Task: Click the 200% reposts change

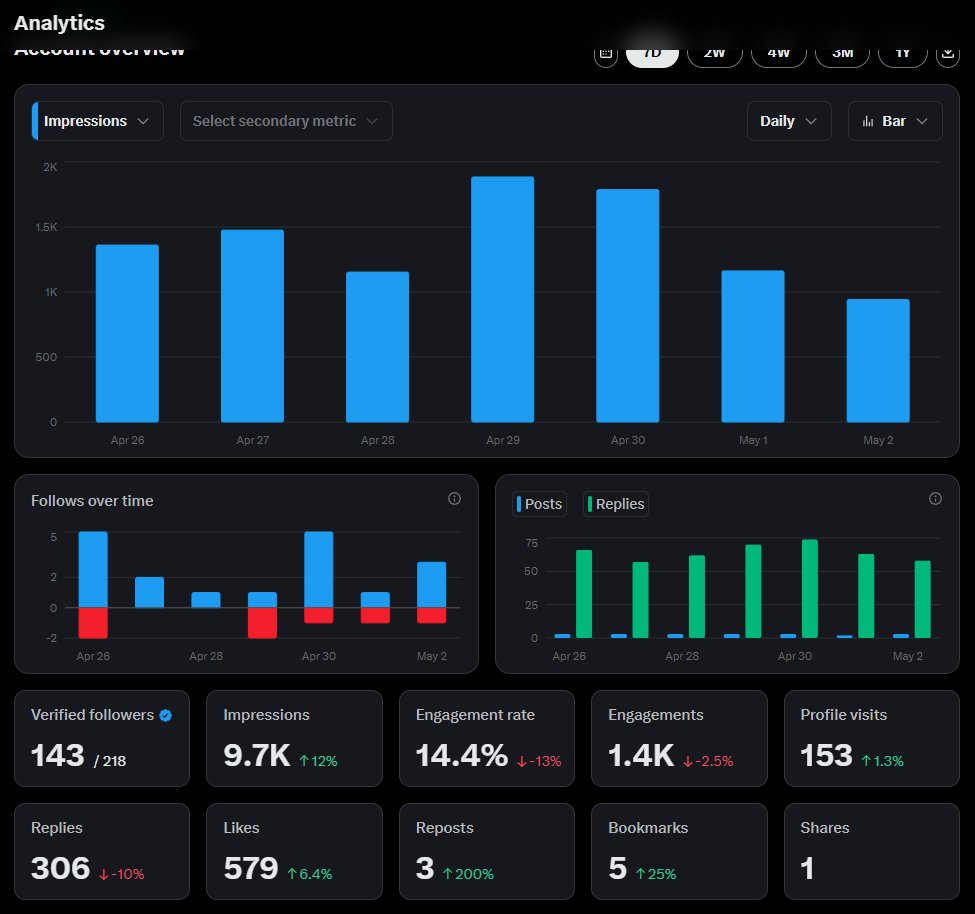Action: [468, 874]
